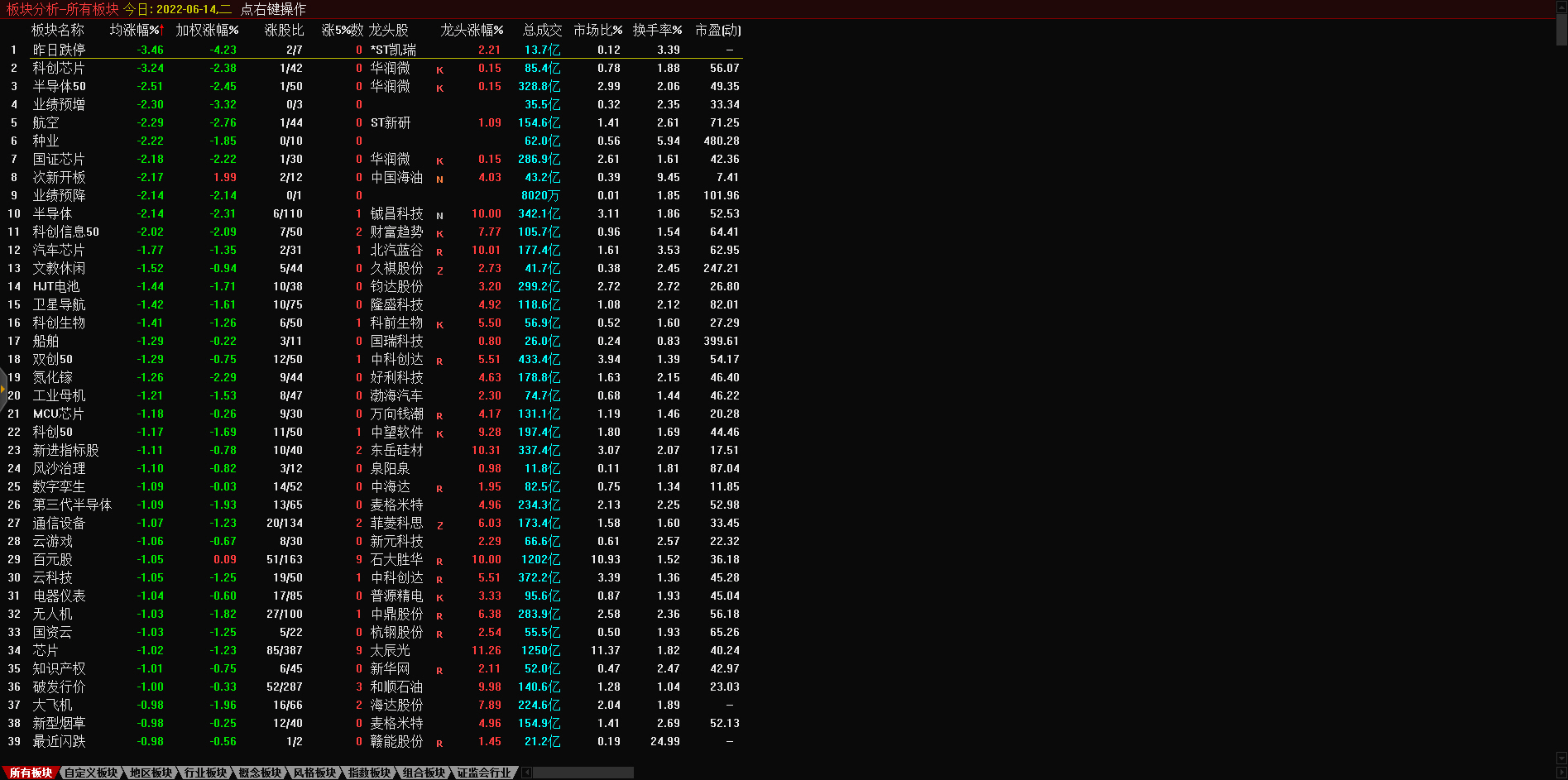Select the 最近闪跌 sector row

[x=59, y=741]
